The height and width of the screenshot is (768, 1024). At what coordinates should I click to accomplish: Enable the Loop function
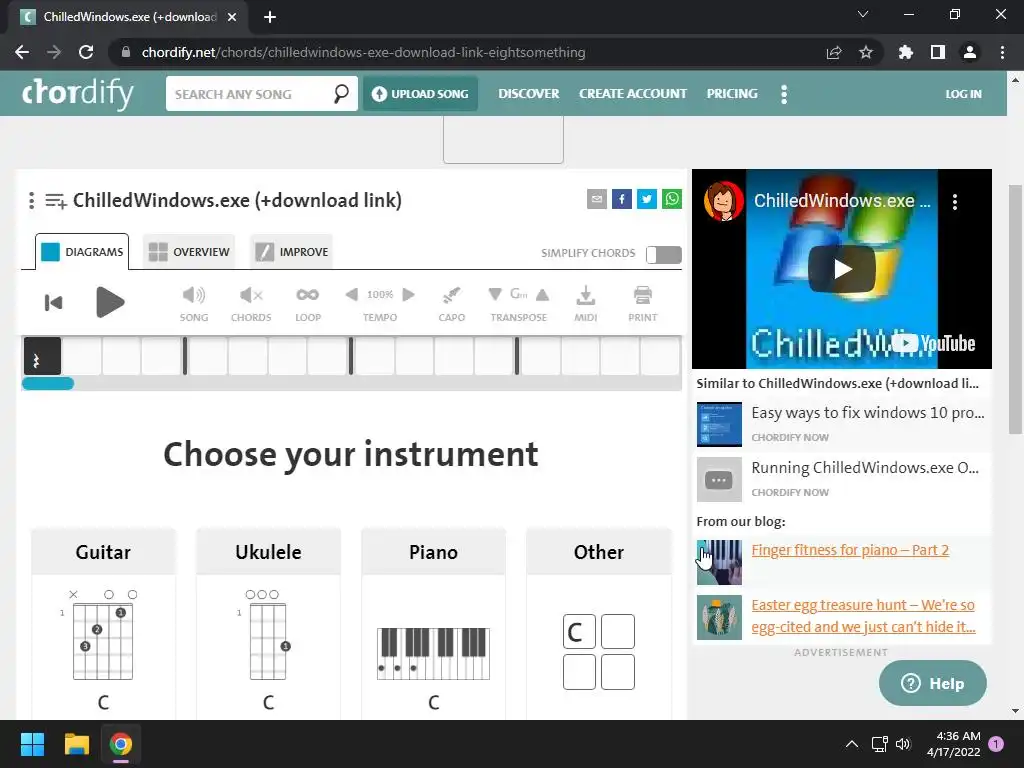(x=308, y=295)
